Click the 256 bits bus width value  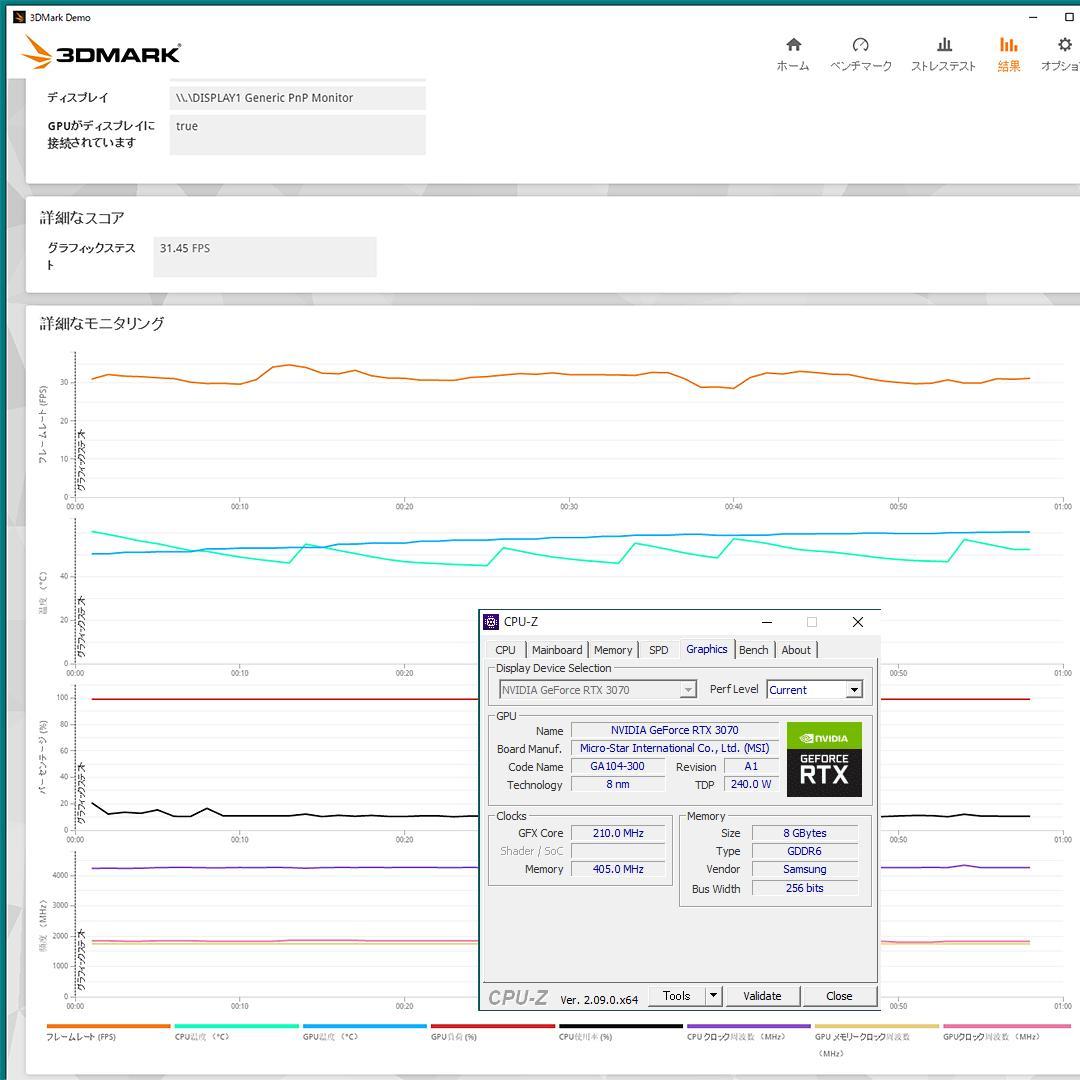804,888
